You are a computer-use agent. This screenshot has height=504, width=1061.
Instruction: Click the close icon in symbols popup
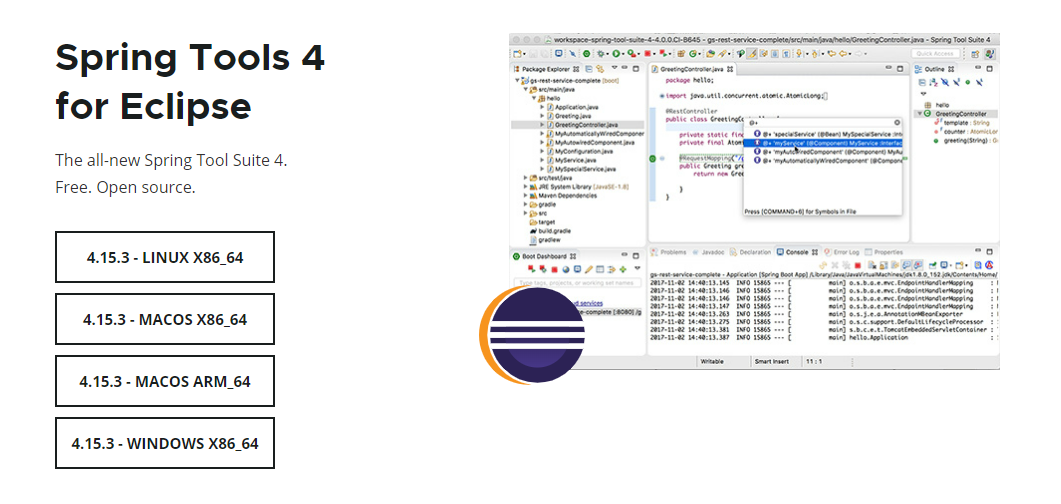pos(897,121)
